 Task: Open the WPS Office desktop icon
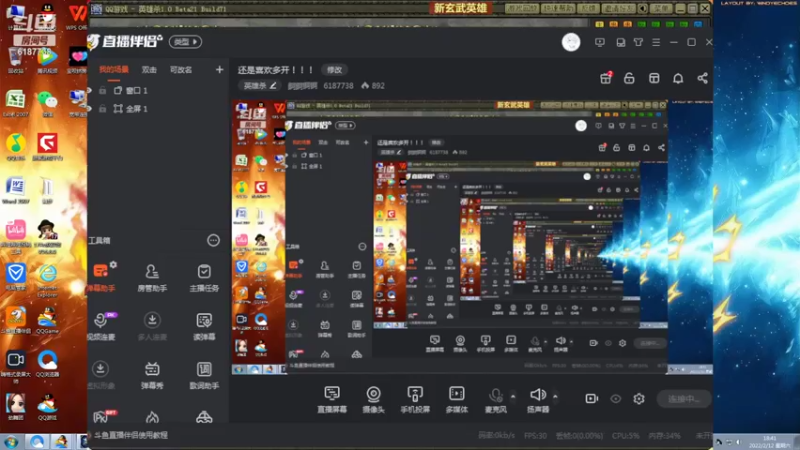[77, 16]
